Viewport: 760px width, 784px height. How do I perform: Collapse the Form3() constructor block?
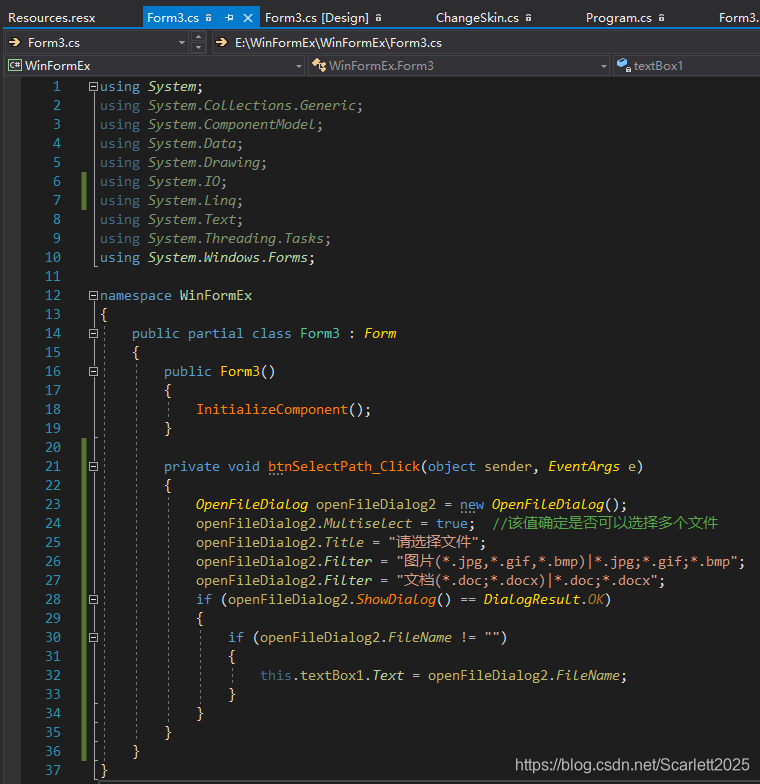point(93,372)
